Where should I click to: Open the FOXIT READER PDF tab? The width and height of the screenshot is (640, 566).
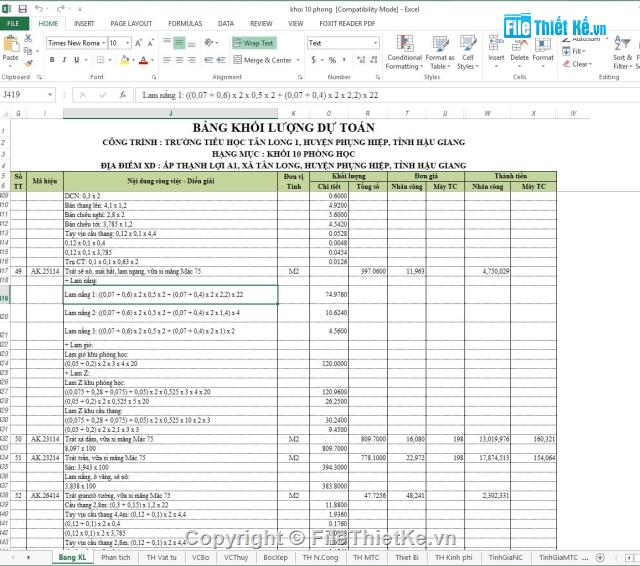[347, 24]
